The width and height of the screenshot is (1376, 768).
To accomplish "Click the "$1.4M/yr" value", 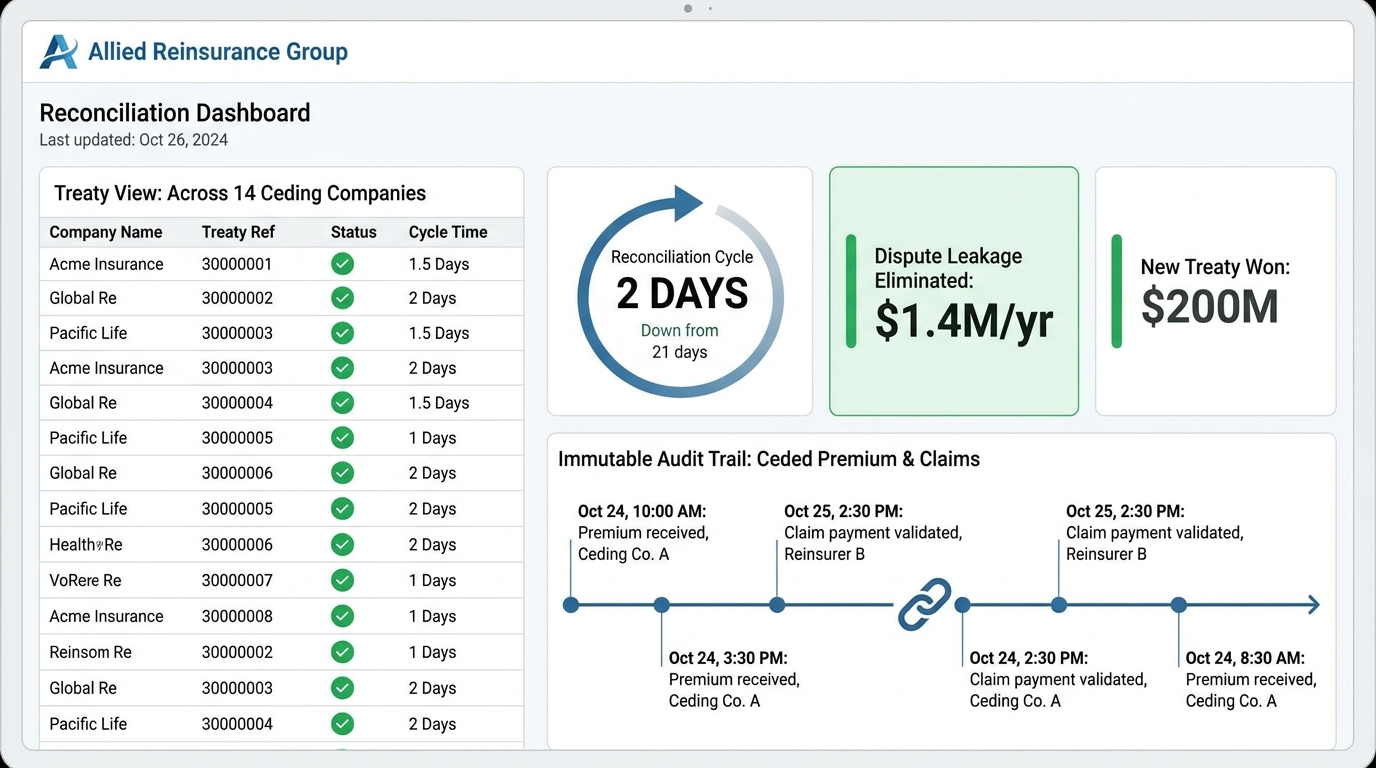I will pos(964,320).
